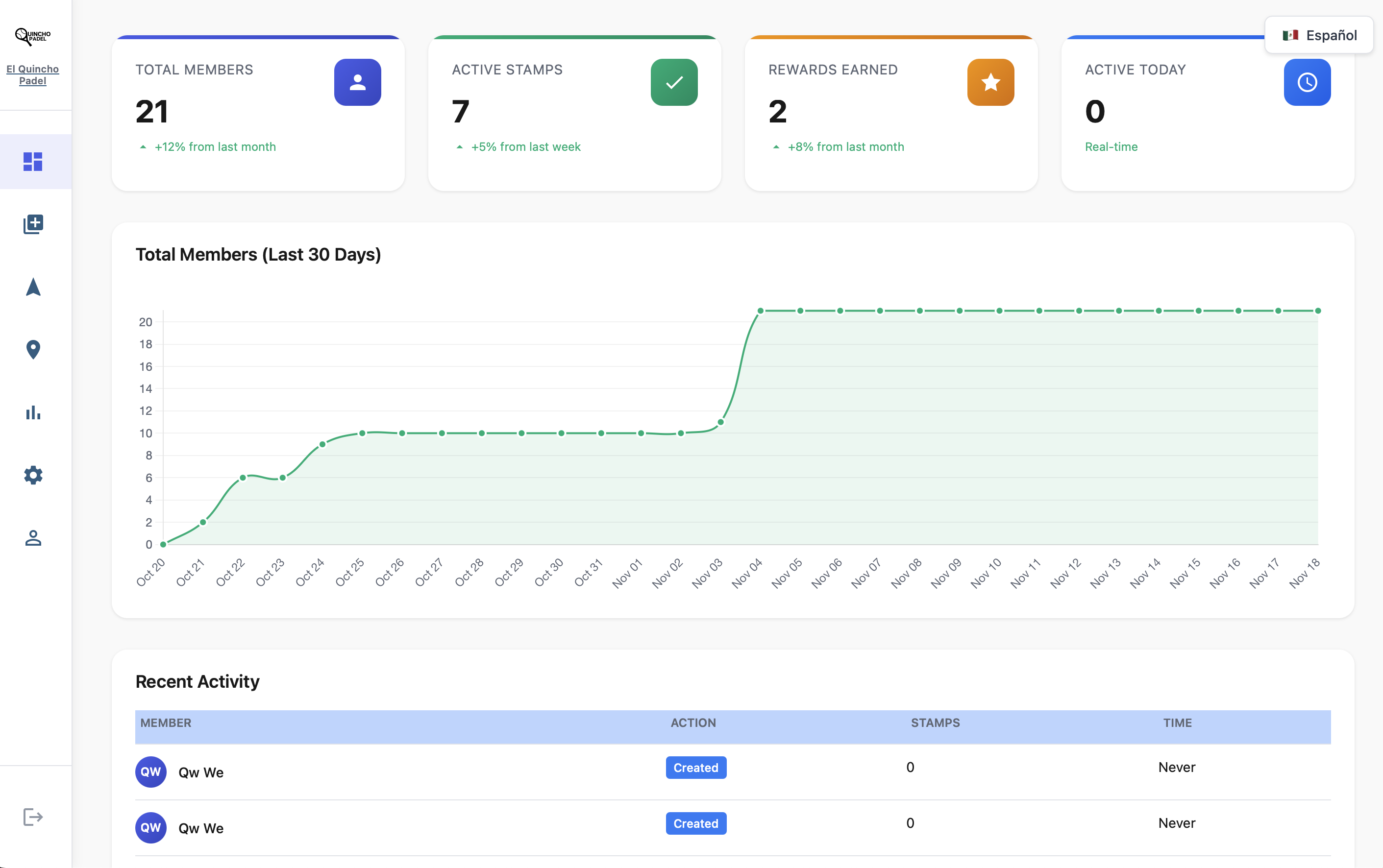
Task: Click the orange Rewards Earned star icon
Action: click(990, 82)
